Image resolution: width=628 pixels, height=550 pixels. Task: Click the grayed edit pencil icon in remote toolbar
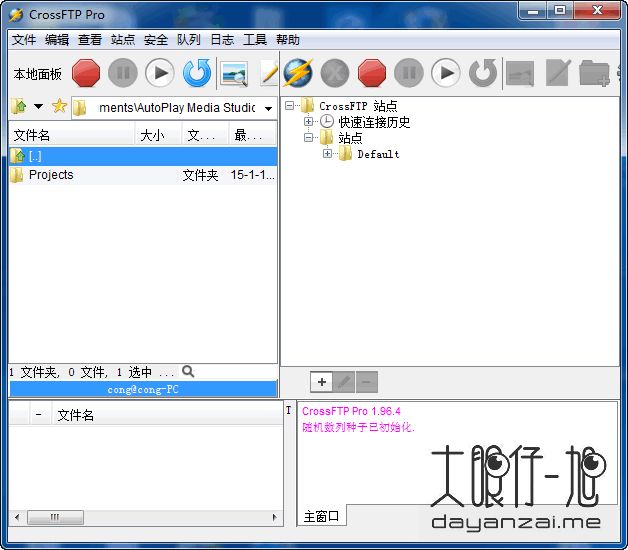pyautogui.click(x=558, y=73)
